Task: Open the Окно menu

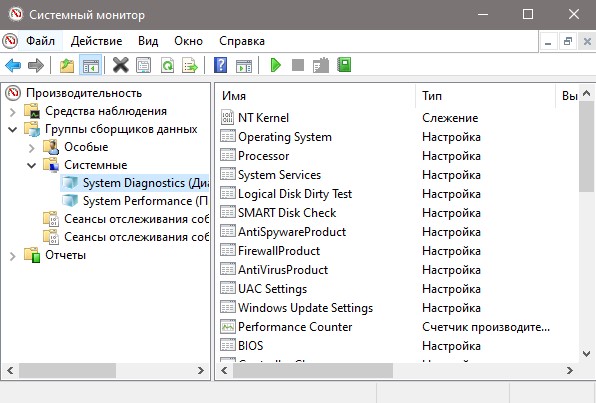Action: [188, 41]
